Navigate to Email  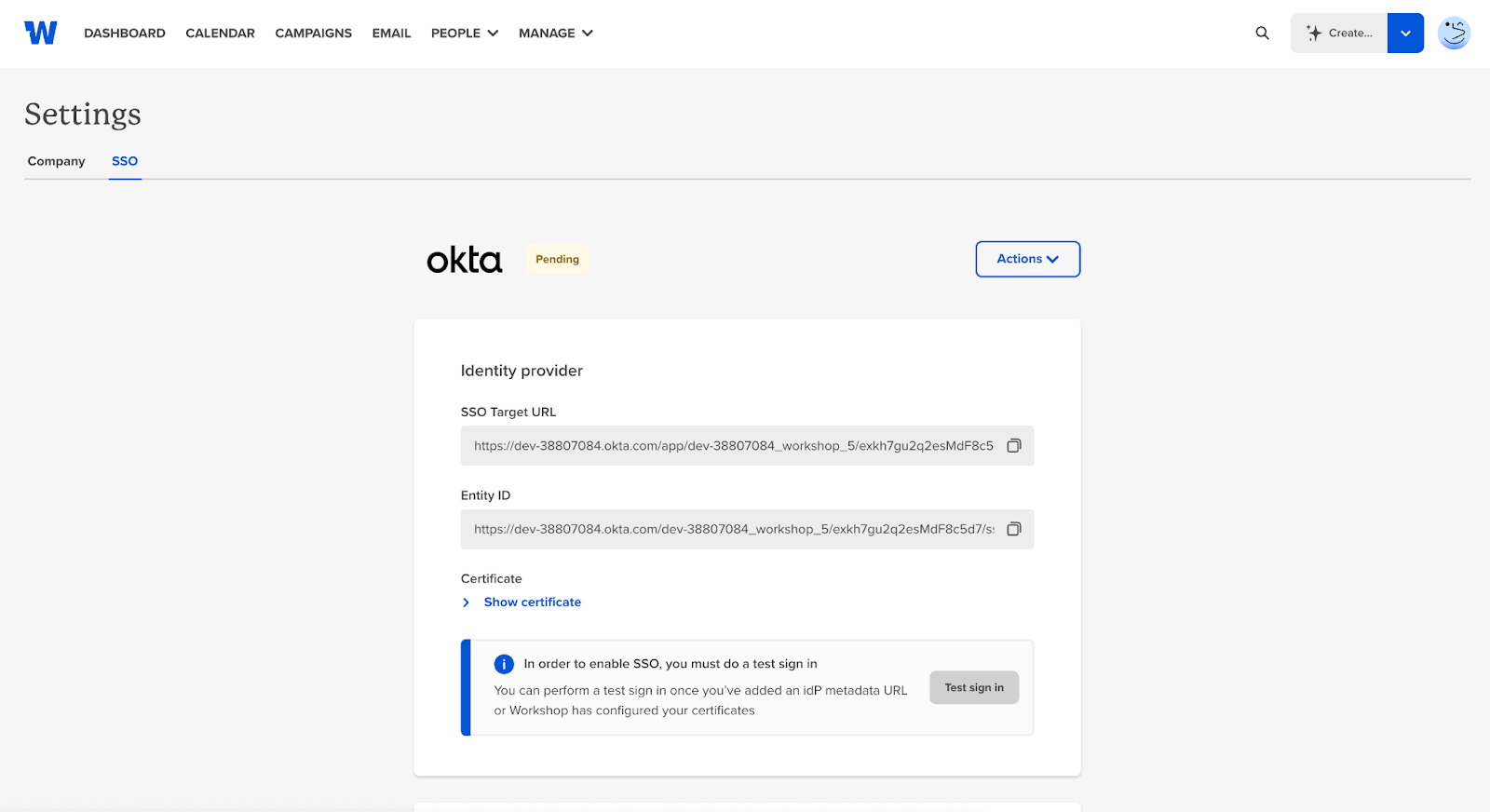coord(391,33)
